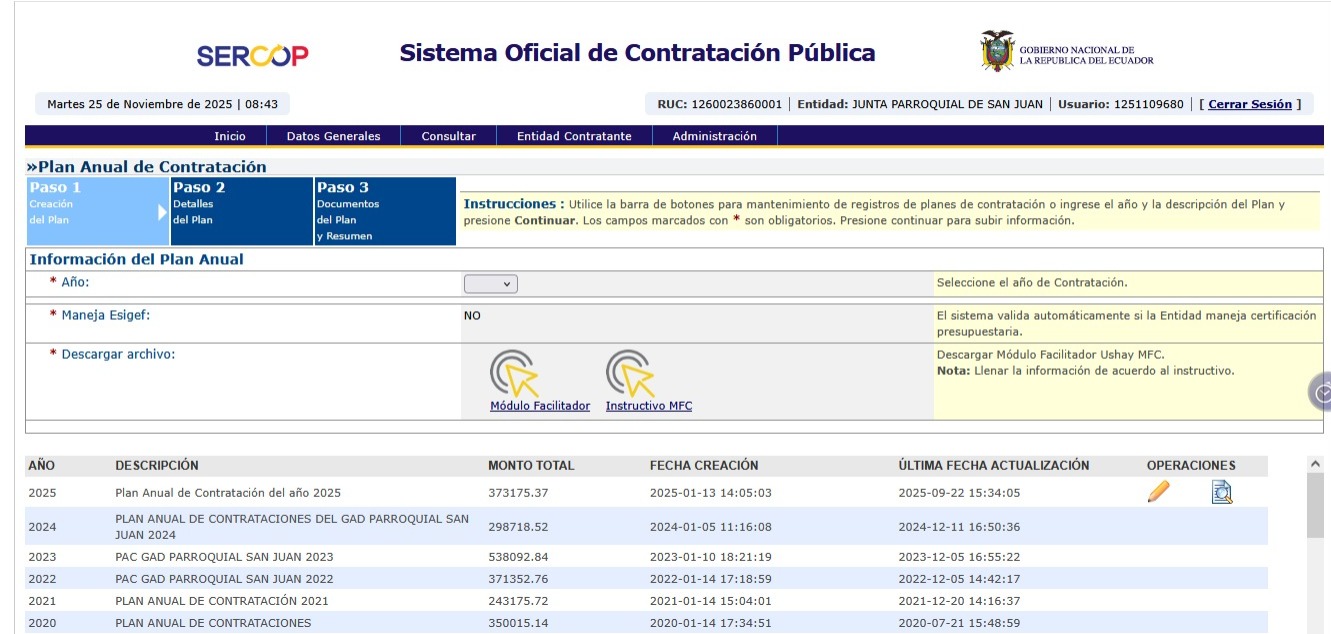The height and width of the screenshot is (634, 1331).
Task: Click the Instructivo MFC text link
Action: click(x=649, y=406)
